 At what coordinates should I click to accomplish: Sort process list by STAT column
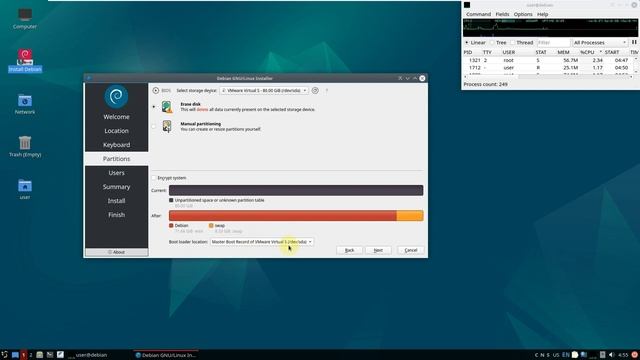pos(541,52)
